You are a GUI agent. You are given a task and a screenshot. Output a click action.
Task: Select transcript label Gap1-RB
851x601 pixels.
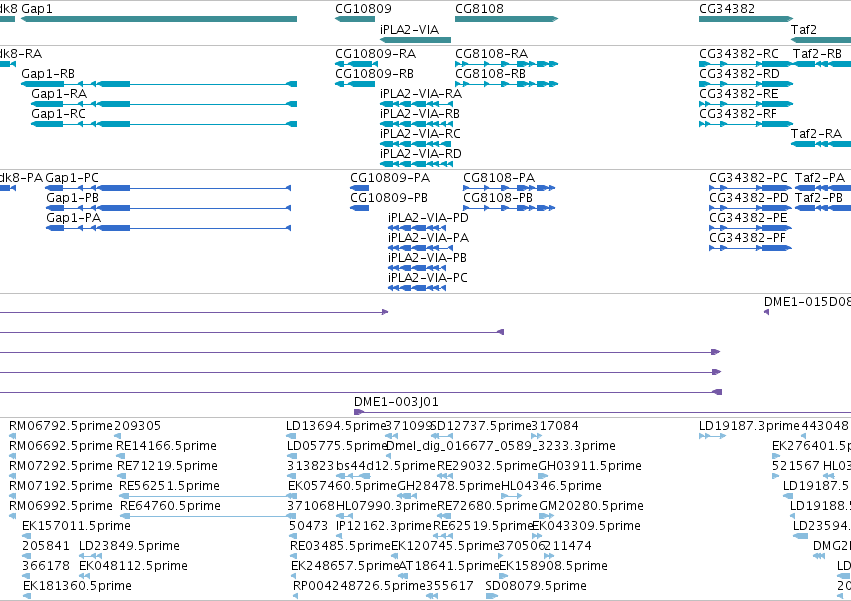(x=48, y=73)
